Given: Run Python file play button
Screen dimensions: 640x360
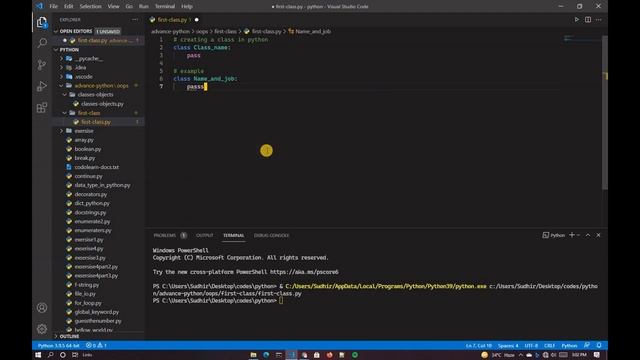Looking at the screenshot, I should [576, 20].
